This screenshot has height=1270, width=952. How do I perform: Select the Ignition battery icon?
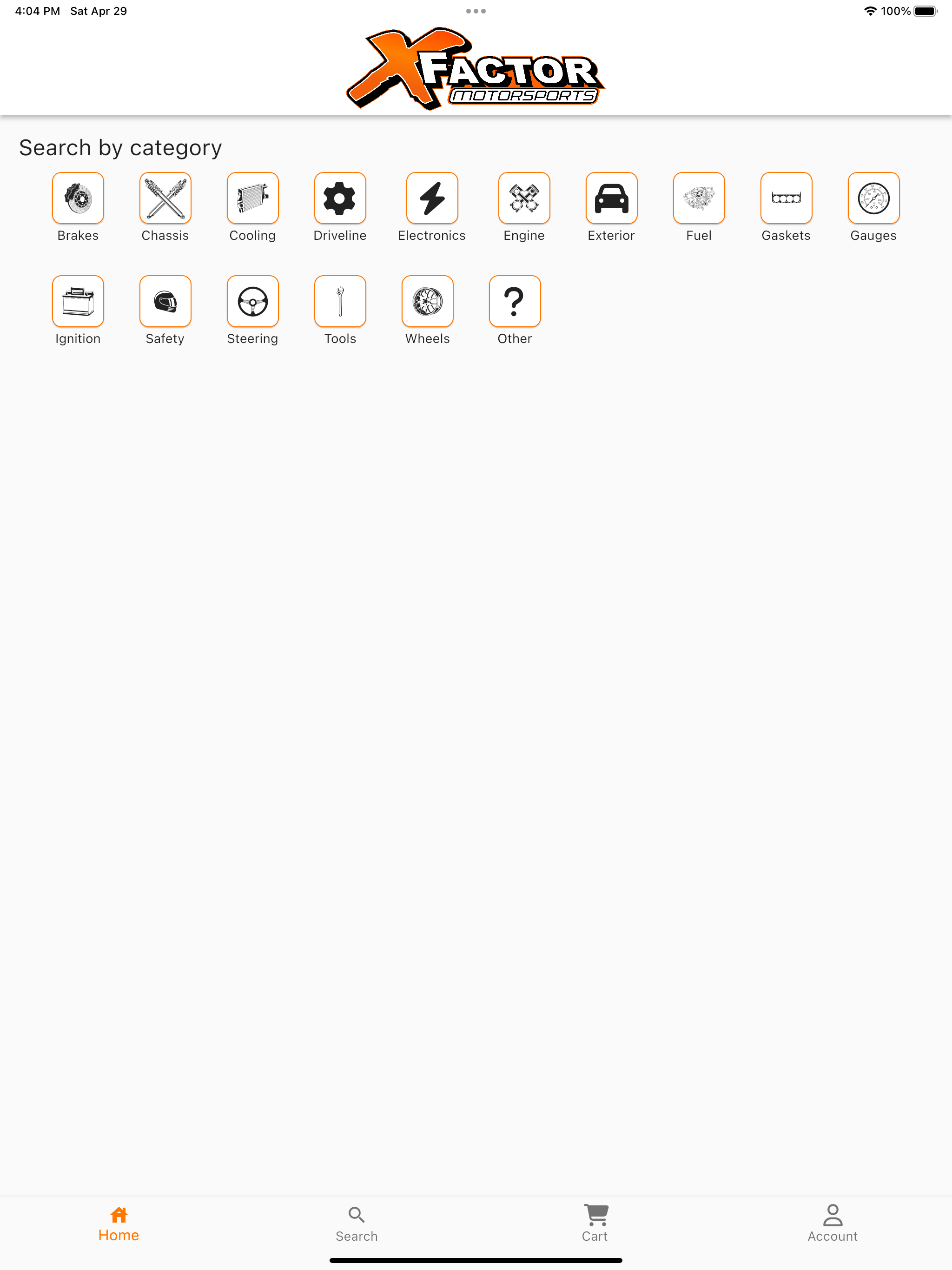pos(78,301)
